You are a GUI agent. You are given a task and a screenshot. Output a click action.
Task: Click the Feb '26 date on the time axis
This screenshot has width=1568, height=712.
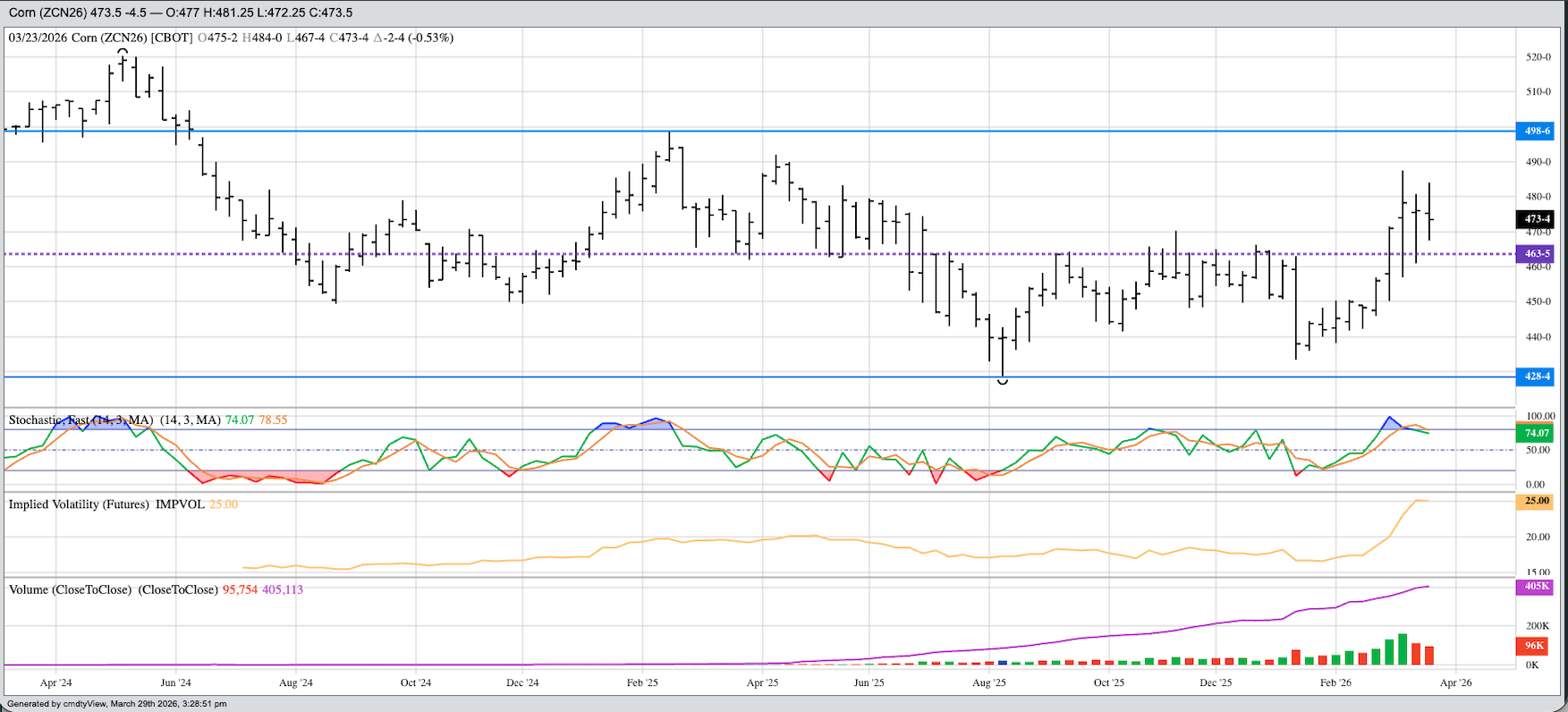1335,682
